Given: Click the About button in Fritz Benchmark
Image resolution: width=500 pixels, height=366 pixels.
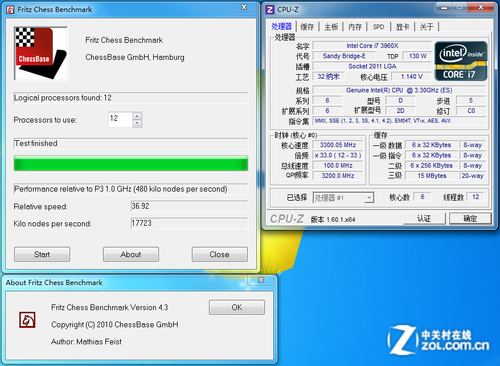Looking at the screenshot, I should tap(131, 254).
